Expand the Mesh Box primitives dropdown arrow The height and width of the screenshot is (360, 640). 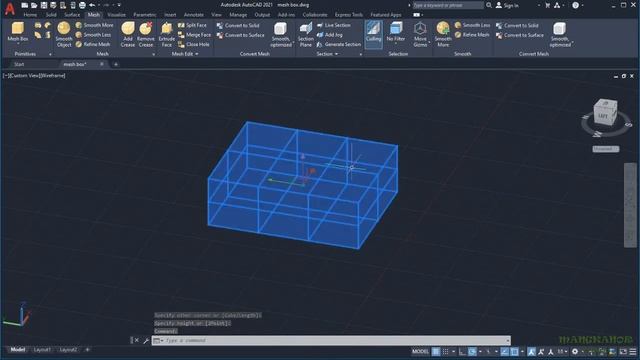tap(18, 43)
